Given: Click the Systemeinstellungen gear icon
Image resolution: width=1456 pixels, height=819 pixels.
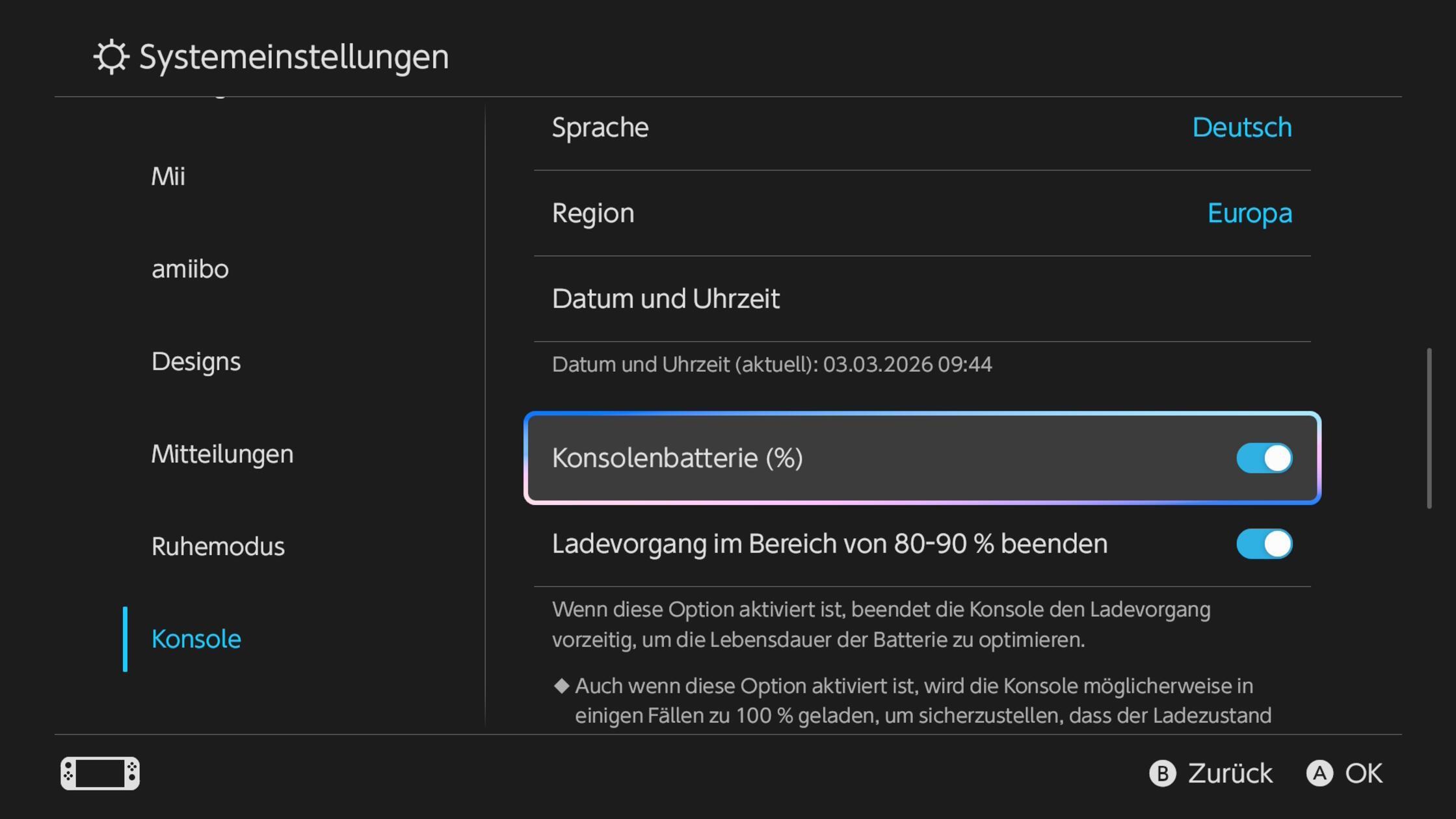Looking at the screenshot, I should [x=110, y=57].
